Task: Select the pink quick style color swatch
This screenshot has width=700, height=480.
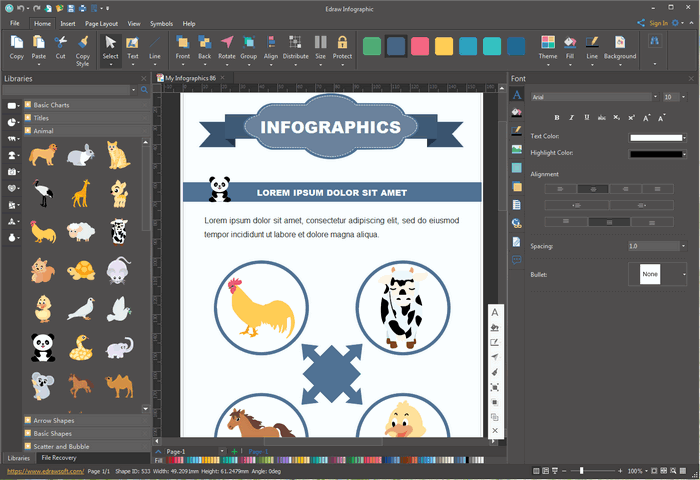Action: 419,47
